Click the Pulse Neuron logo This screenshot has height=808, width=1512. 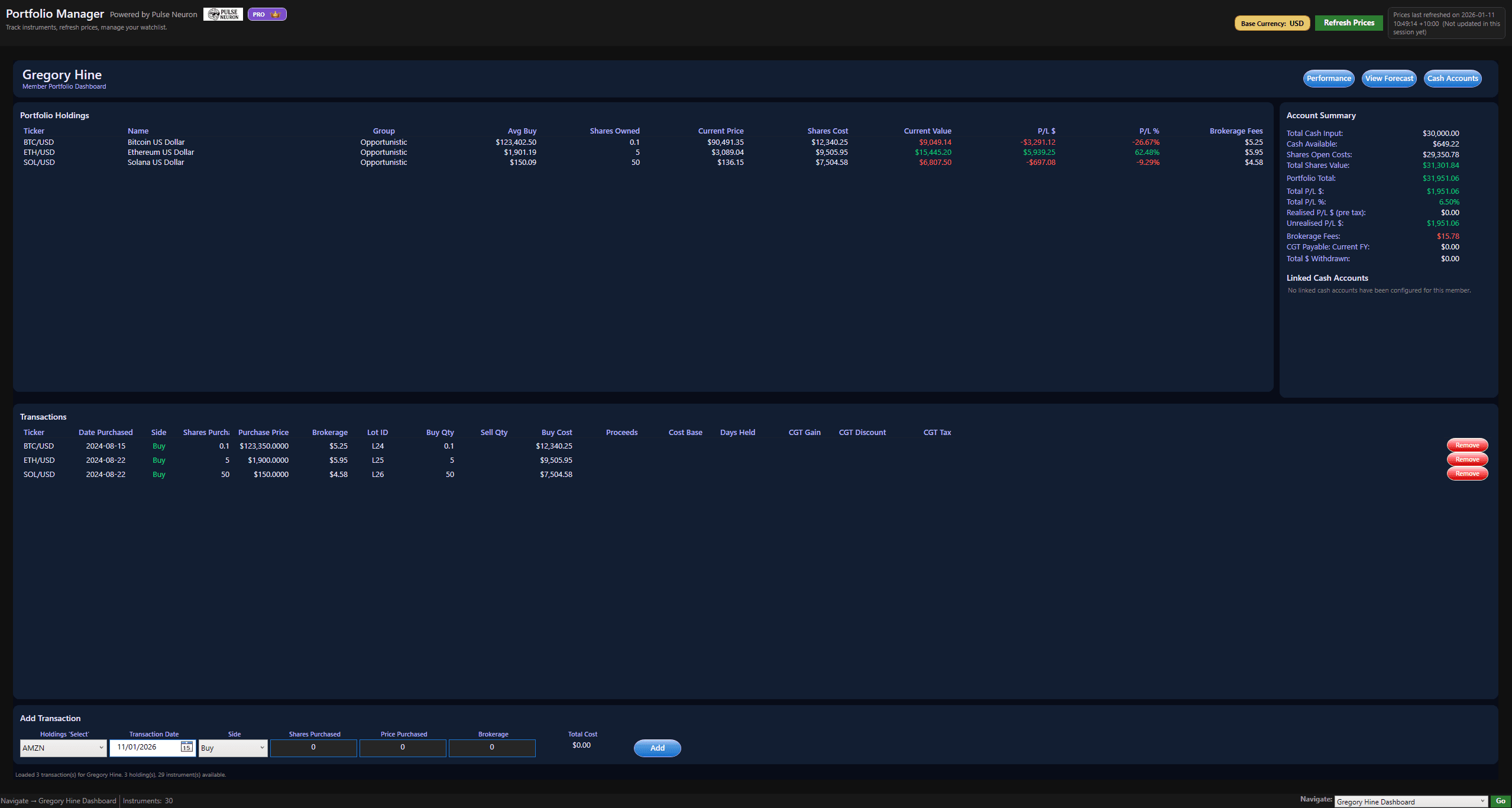tap(223, 14)
